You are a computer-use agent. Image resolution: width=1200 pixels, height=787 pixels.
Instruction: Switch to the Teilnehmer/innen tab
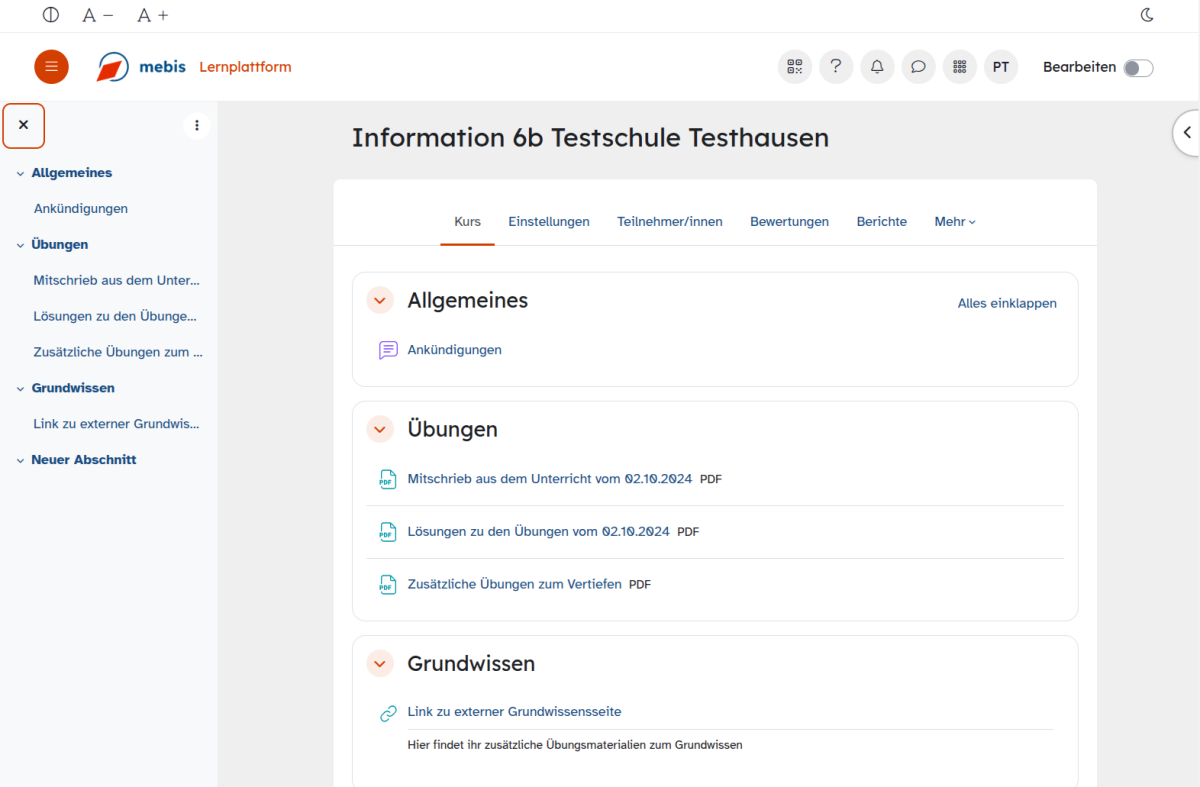point(669,222)
